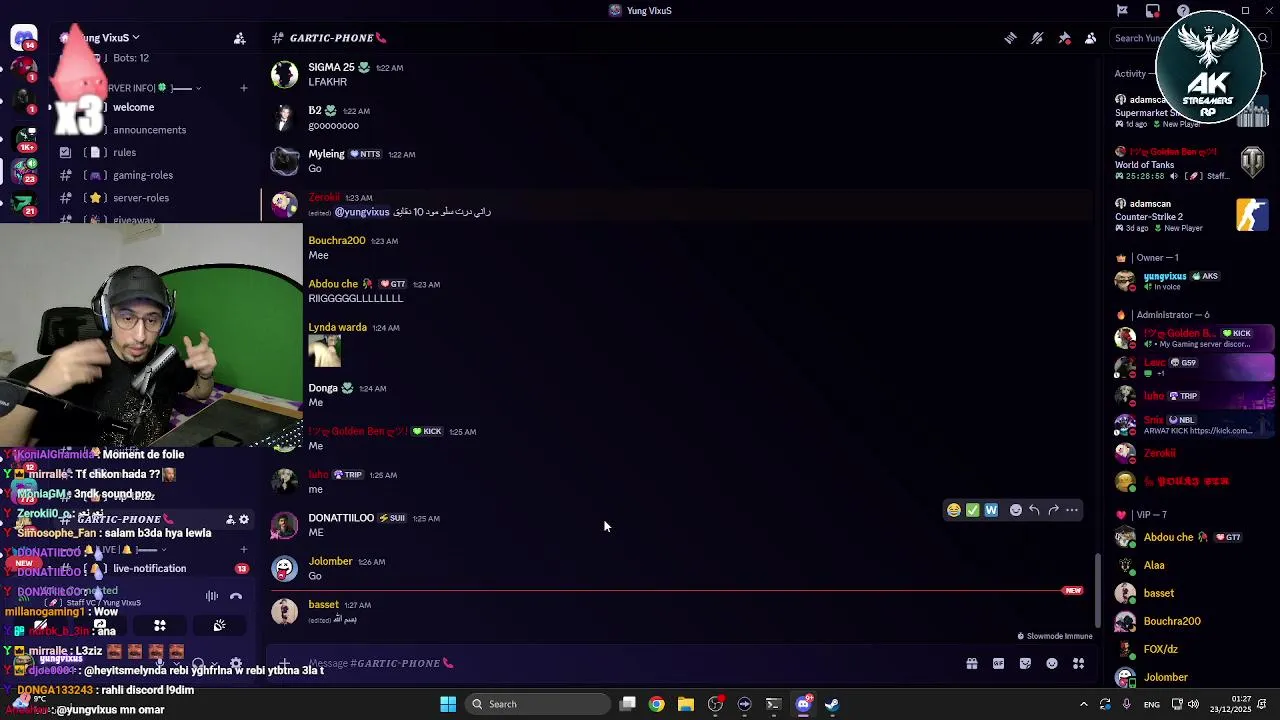The width and height of the screenshot is (1280, 720).
Task: Open yungvixus in Owner member list
Action: pos(1195,281)
